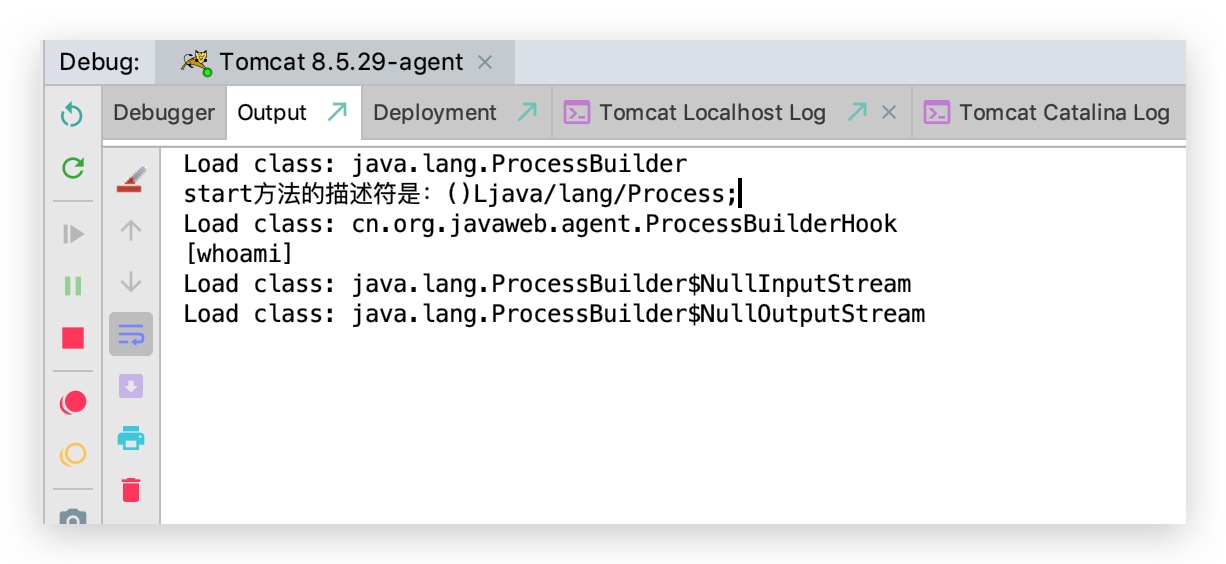Jump to next stack trace with down arrow

point(131,283)
